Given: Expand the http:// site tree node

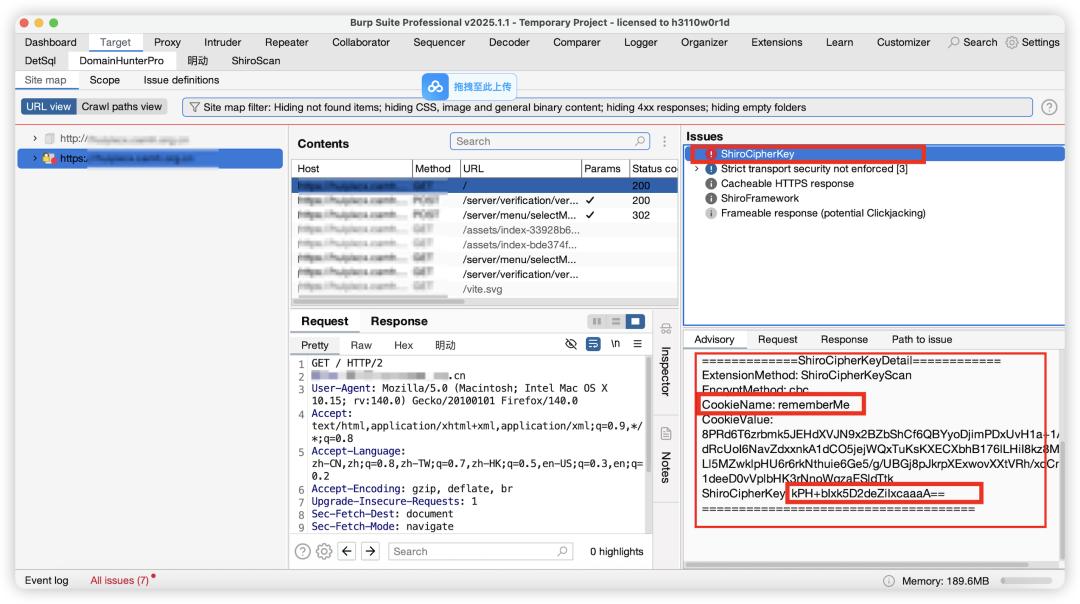Looking at the screenshot, I should [35, 138].
